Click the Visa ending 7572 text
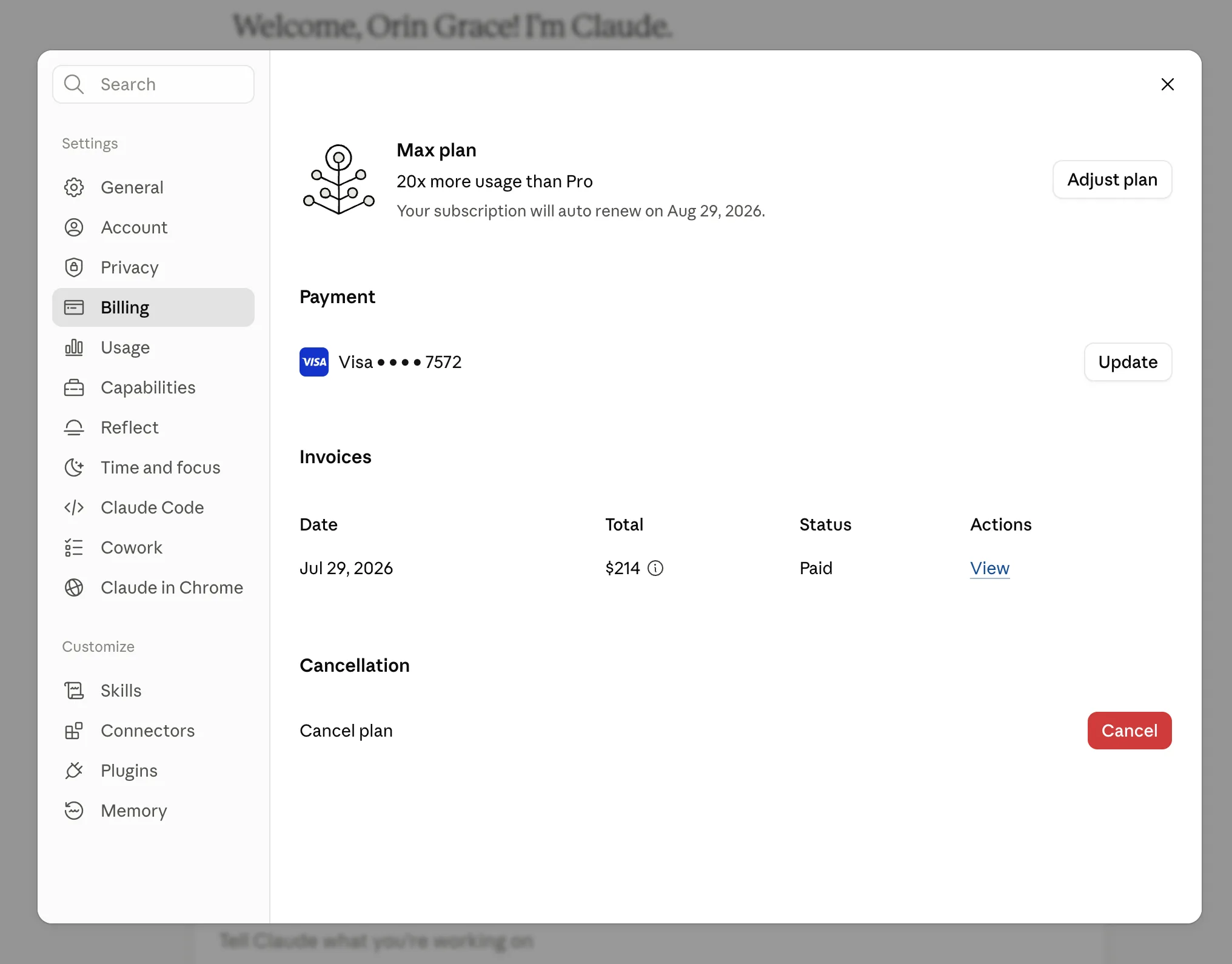The image size is (1232, 964). point(400,362)
